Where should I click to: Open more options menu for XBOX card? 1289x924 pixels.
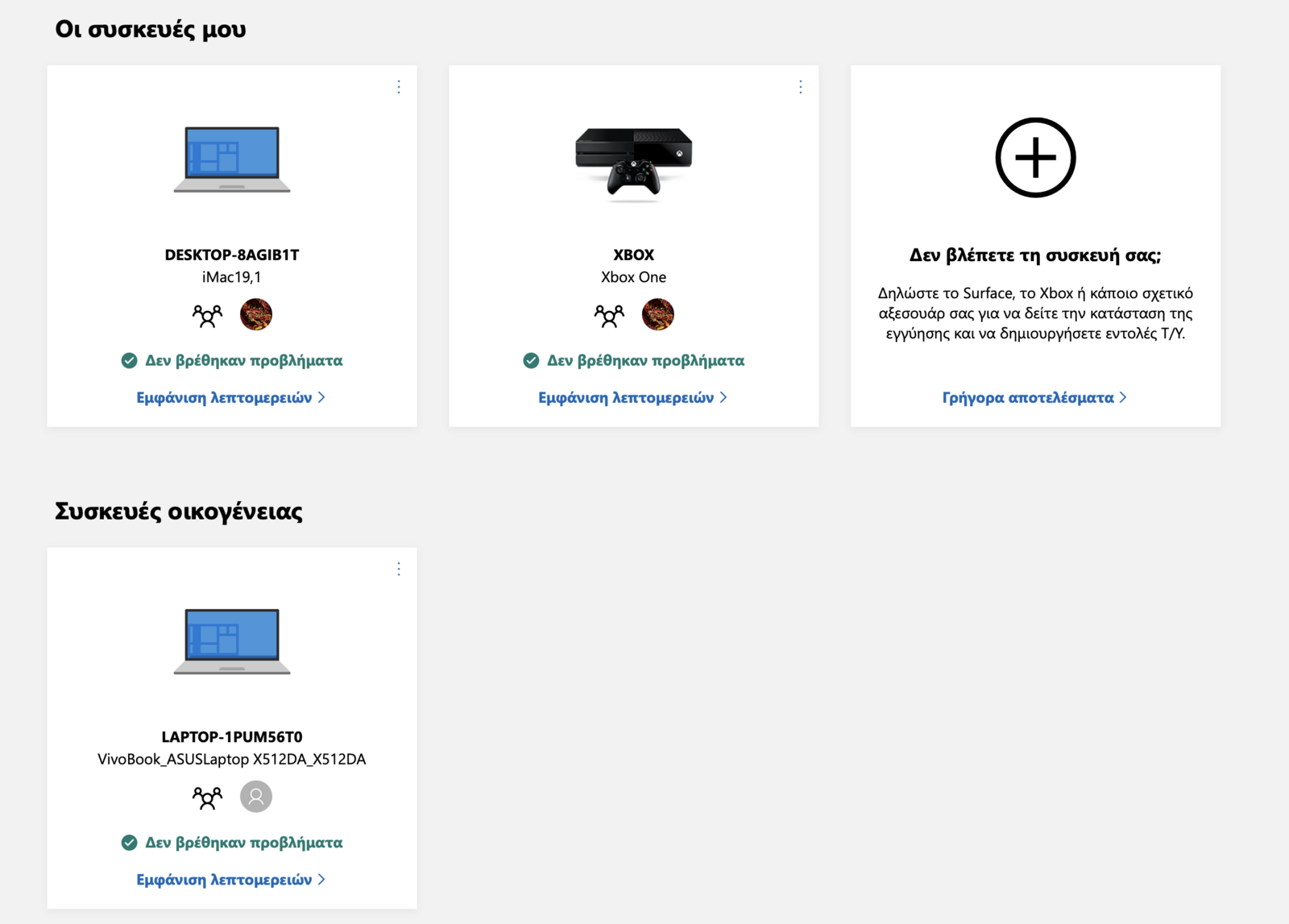(x=800, y=87)
